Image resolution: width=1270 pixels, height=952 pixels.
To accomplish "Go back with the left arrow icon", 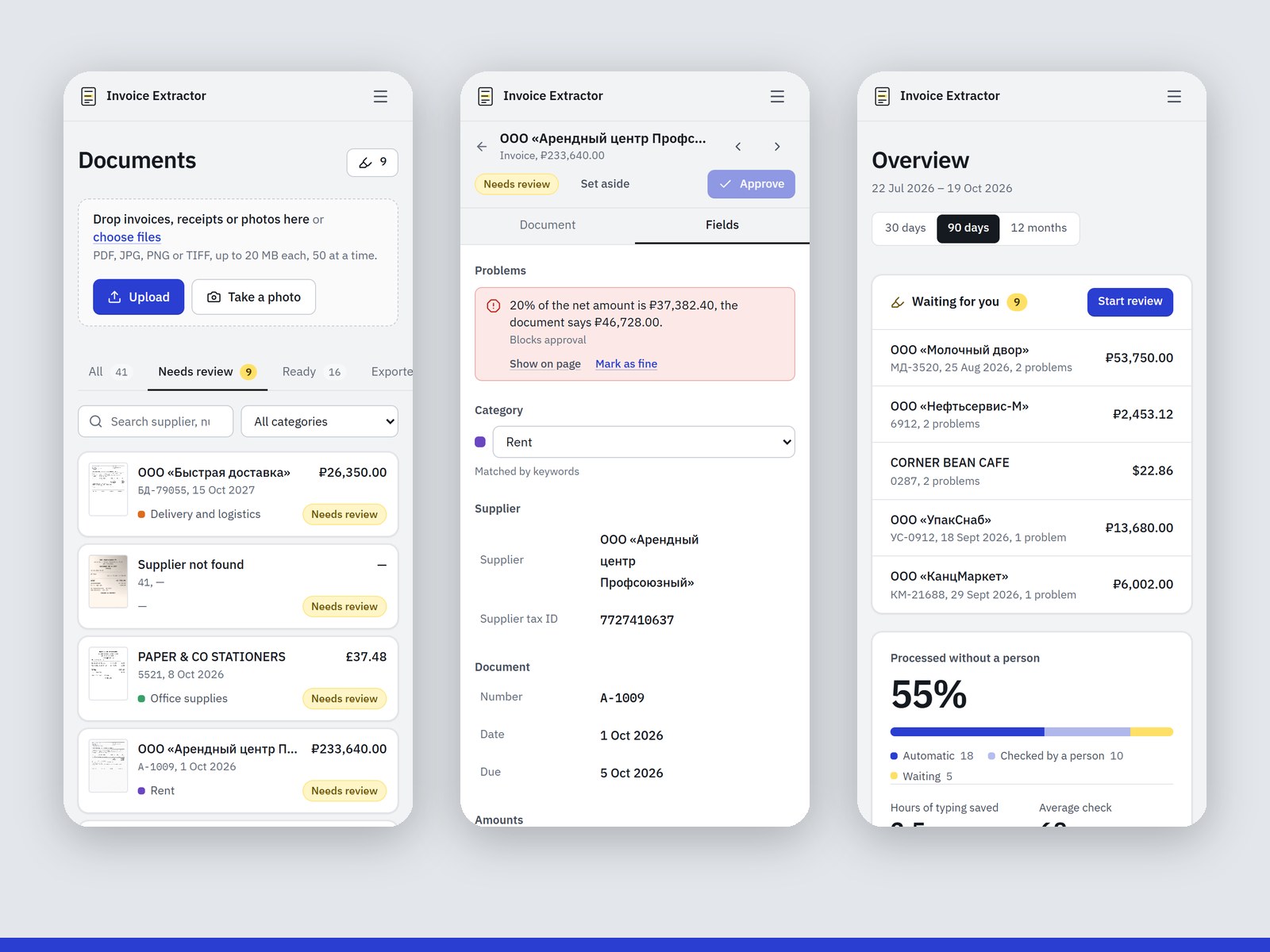I will point(482,146).
